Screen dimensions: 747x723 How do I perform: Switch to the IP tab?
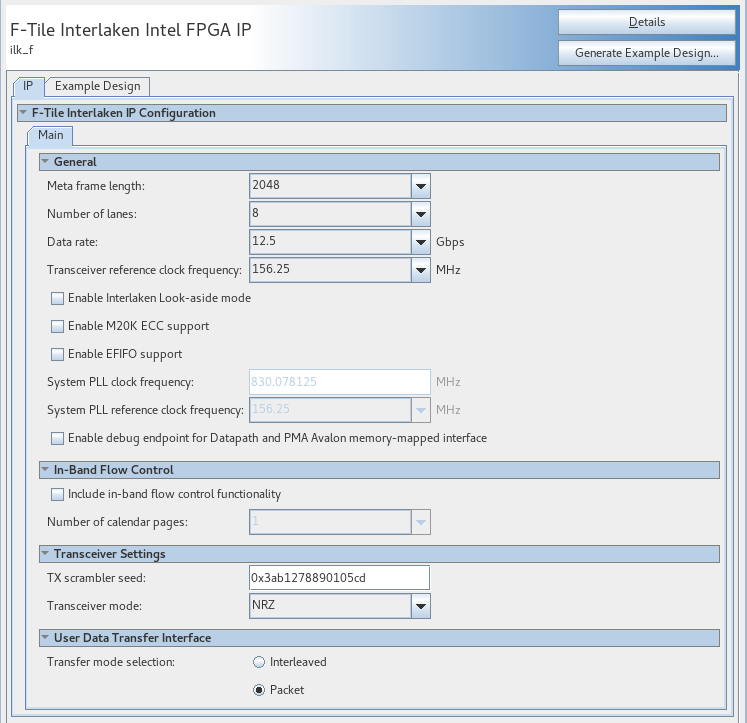pyautogui.click(x=28, y=86)
